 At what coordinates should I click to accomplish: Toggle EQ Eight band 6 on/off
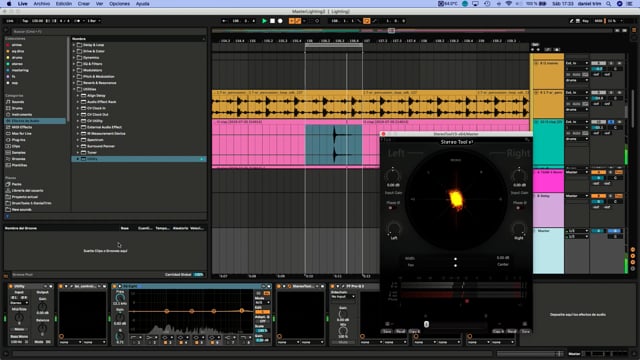click(213, 342)
